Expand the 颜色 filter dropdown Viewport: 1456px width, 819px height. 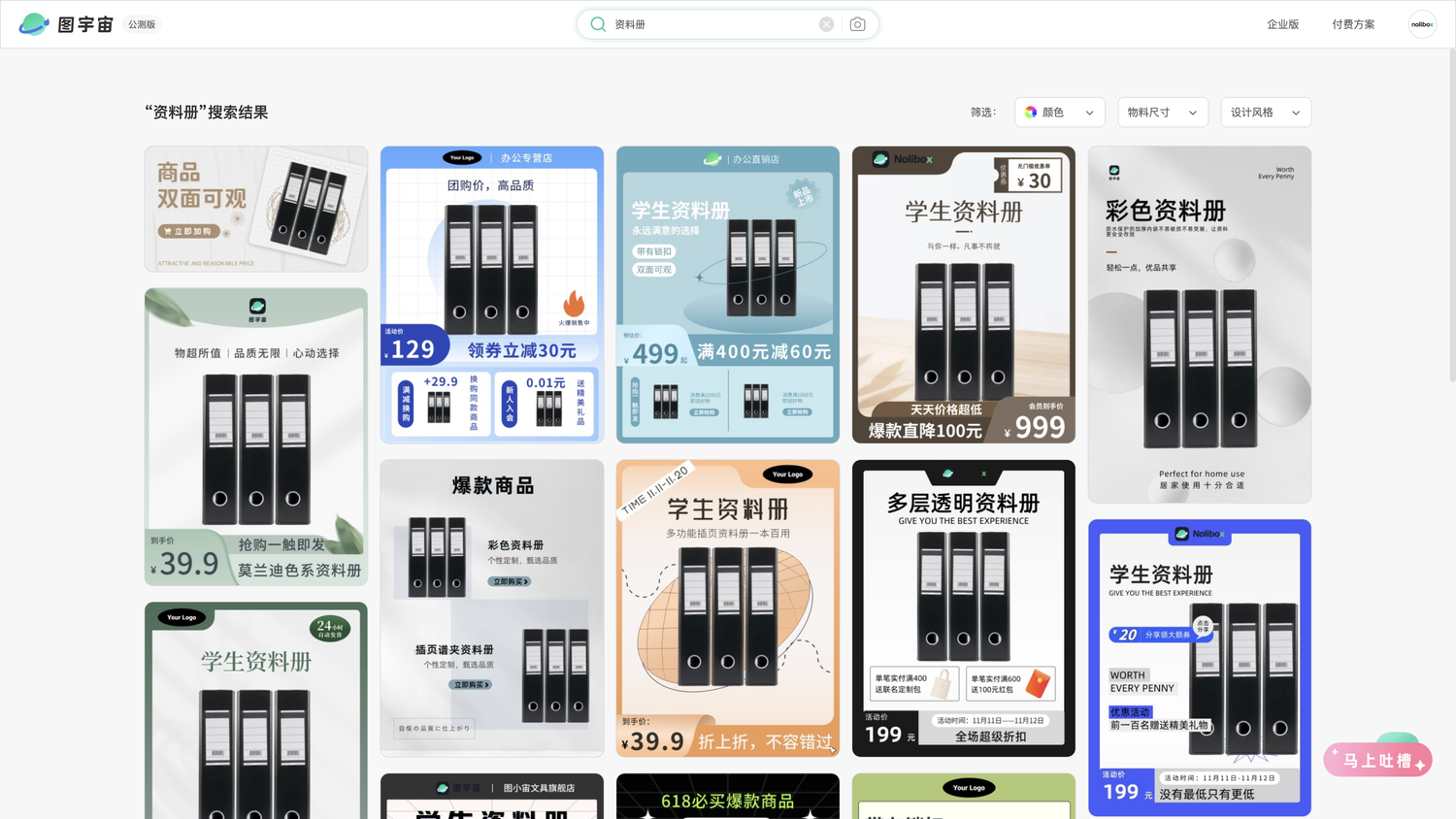(1059, 113)
